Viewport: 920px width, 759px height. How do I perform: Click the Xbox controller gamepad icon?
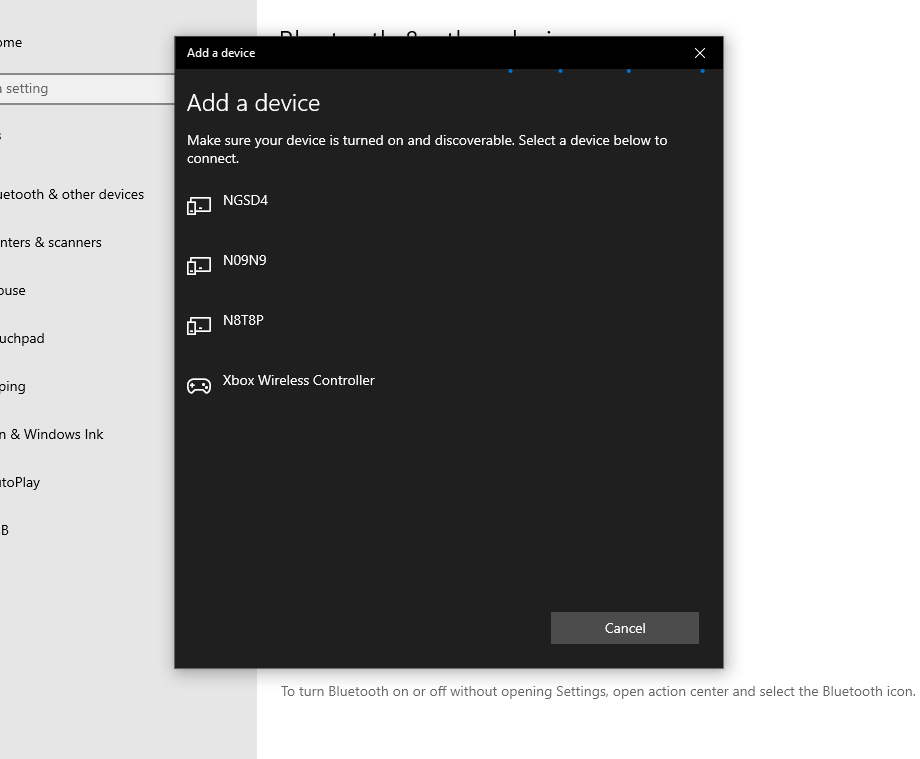click(x=199, y=386)
